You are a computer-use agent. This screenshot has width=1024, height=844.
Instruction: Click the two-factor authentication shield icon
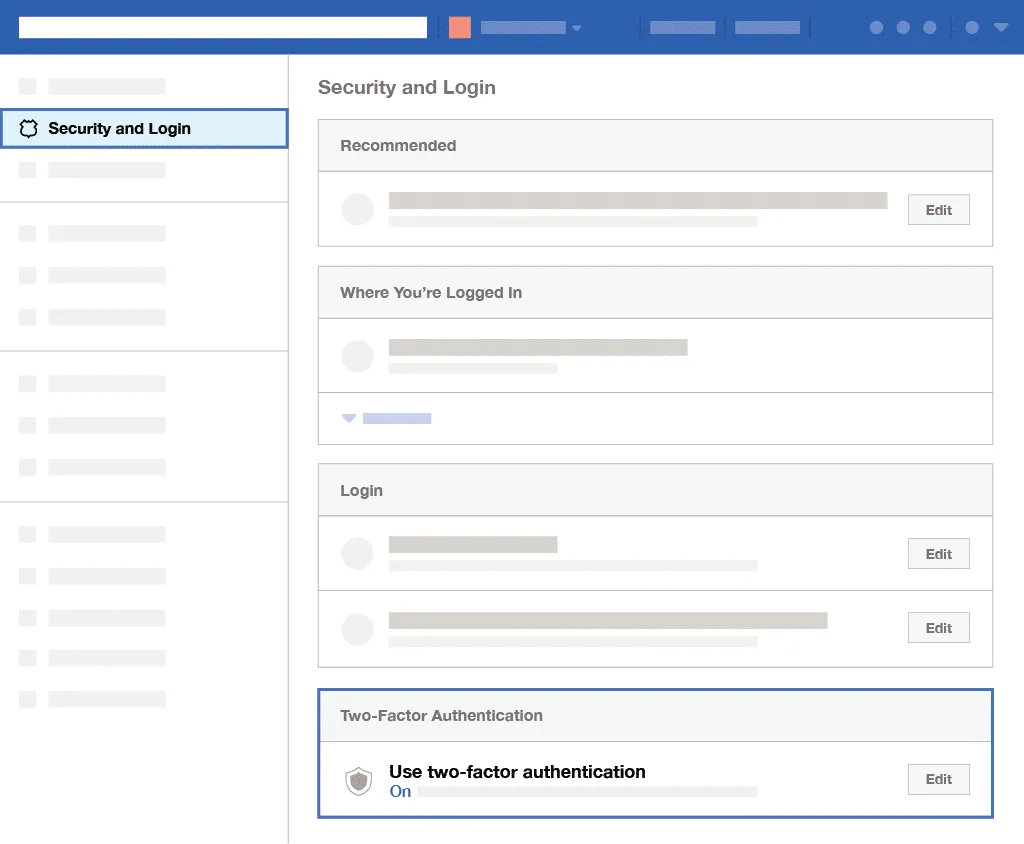point(359,781)
